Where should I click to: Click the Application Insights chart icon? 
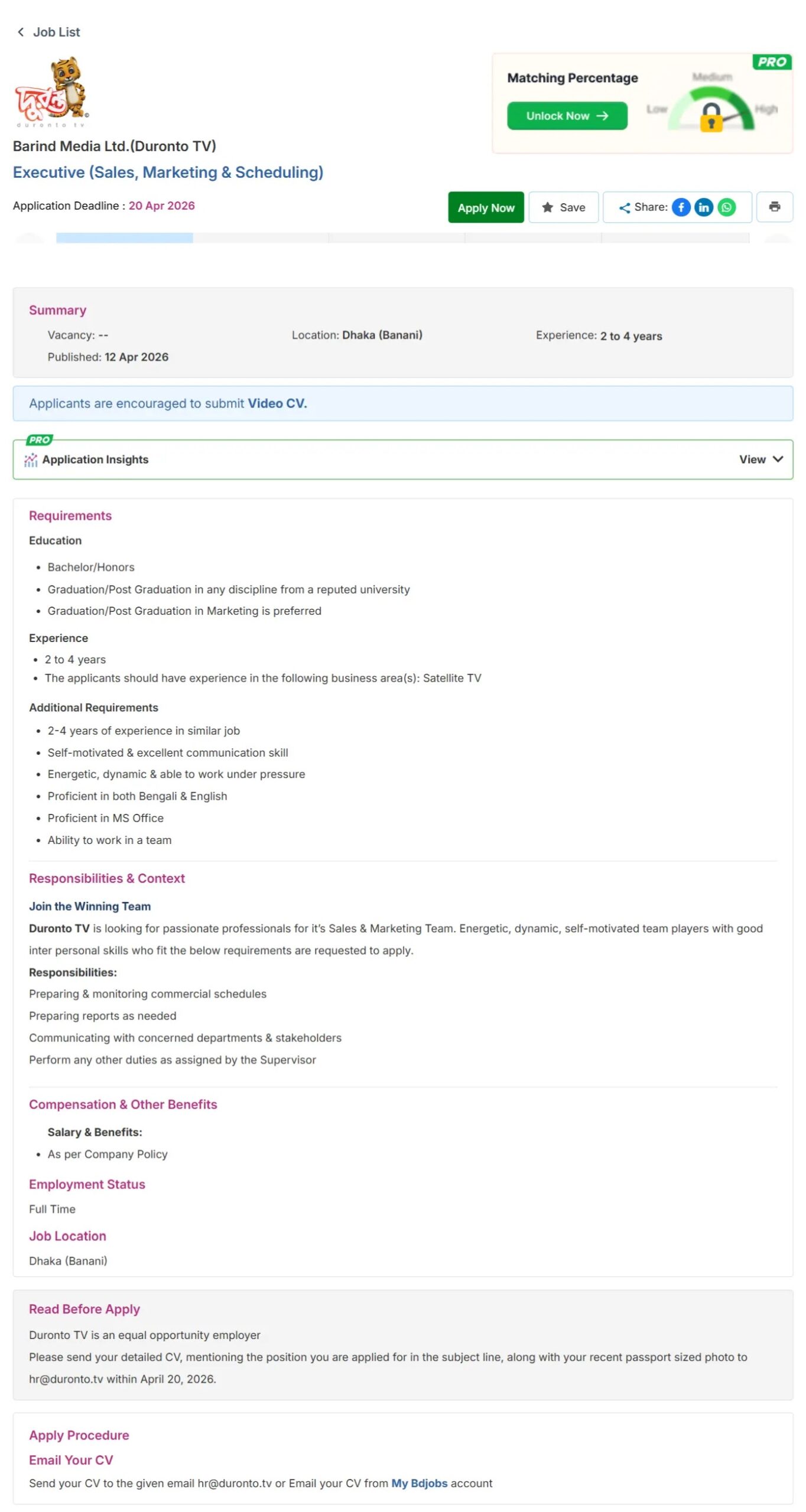[x=31, y=460]
